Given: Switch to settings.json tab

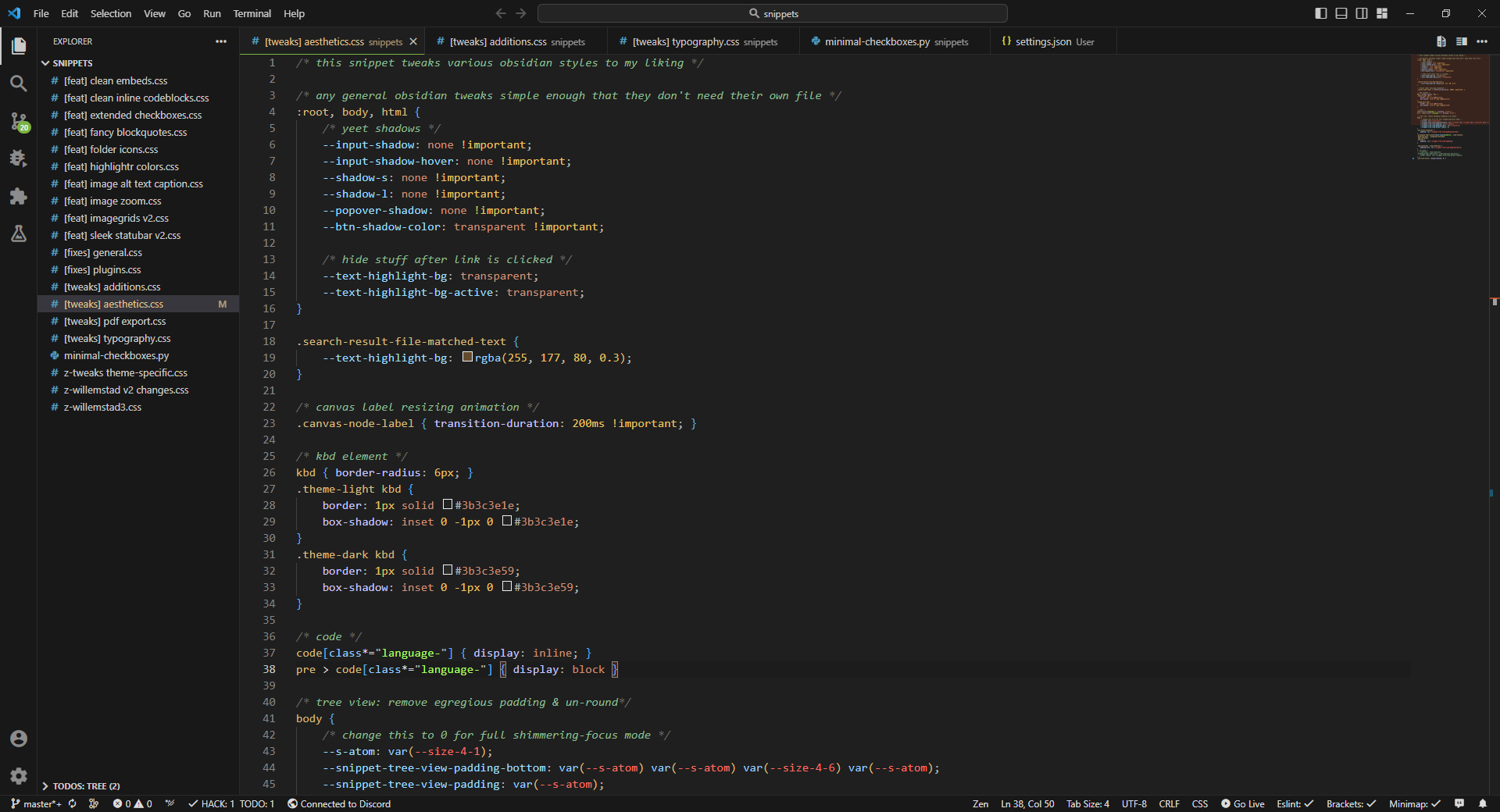Looking at the screenshot, I should [1053, 41].
